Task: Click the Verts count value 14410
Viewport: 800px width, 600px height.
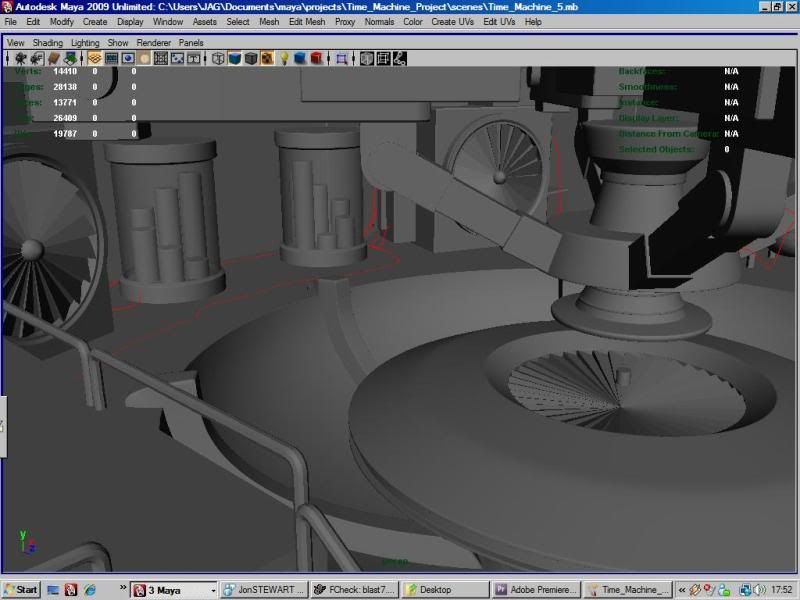Action: (65, 71)
